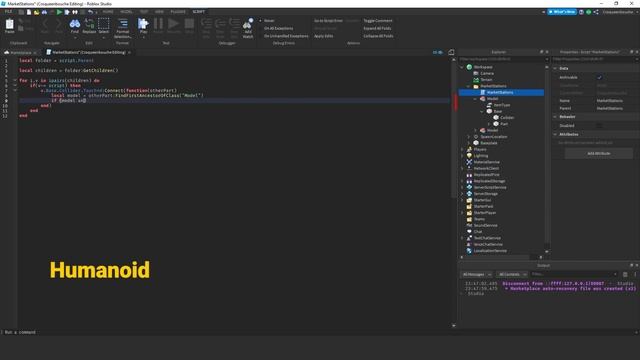Select Chat service in Explorer

click(478, 232)
